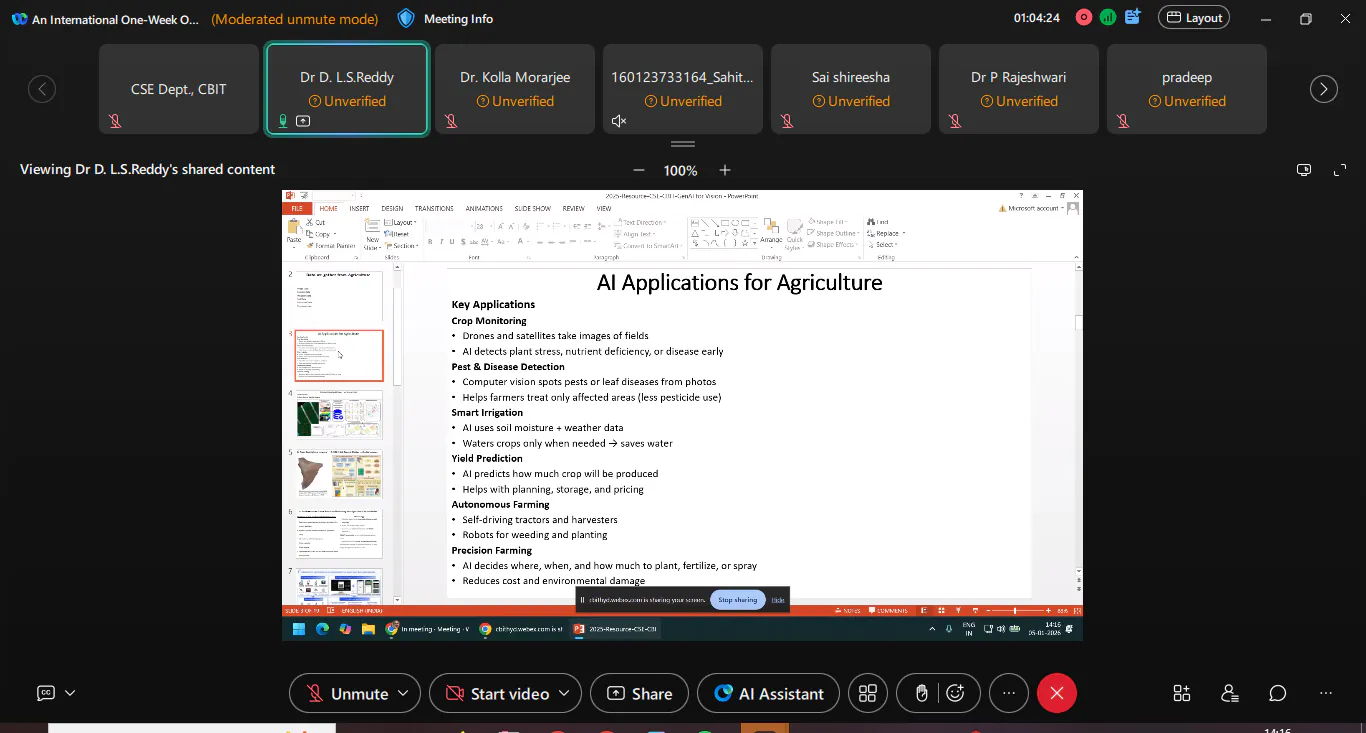
Task: Expand audio options arrow beside Unmute
Action: [x=403, y=693]
